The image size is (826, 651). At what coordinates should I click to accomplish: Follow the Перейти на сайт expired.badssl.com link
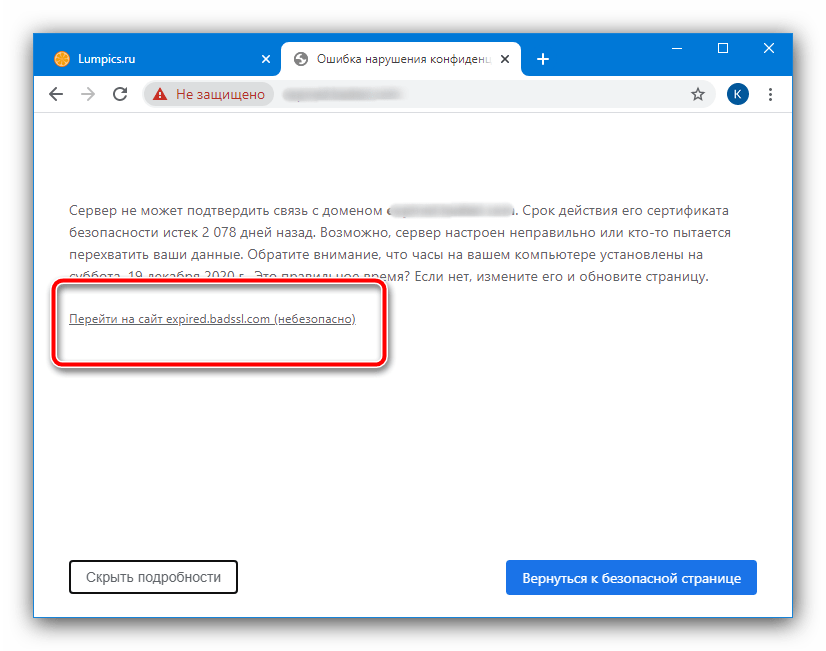211,320
